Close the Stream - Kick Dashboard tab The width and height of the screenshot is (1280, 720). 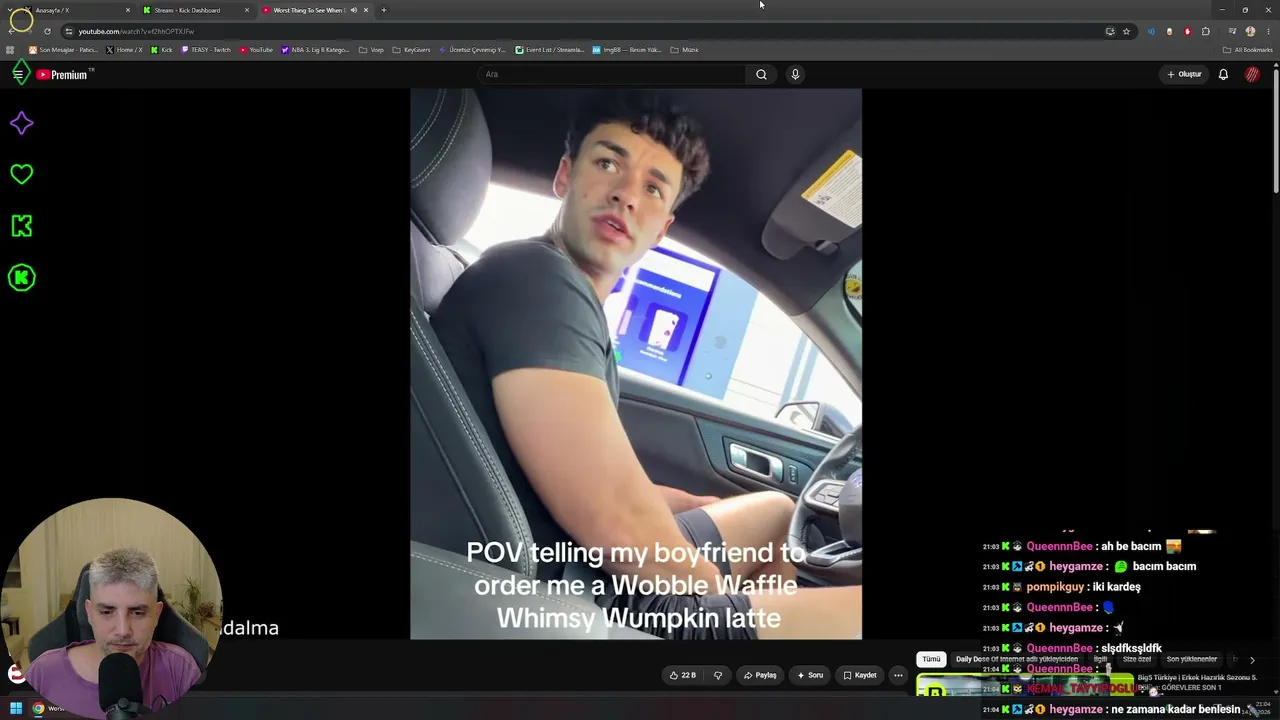click(246, 10)
